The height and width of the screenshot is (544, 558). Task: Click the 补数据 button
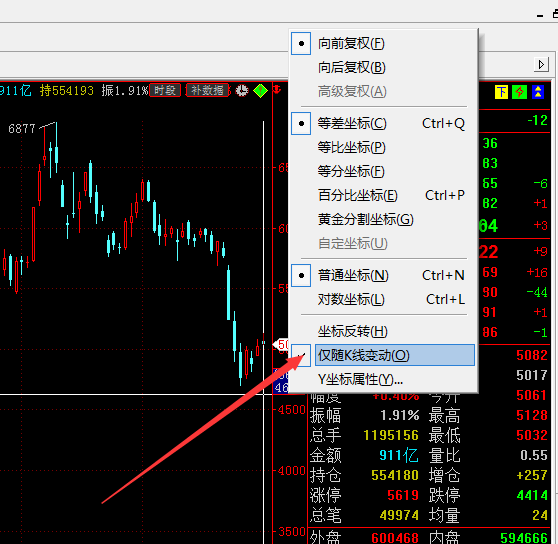click(x=207, y=90)
